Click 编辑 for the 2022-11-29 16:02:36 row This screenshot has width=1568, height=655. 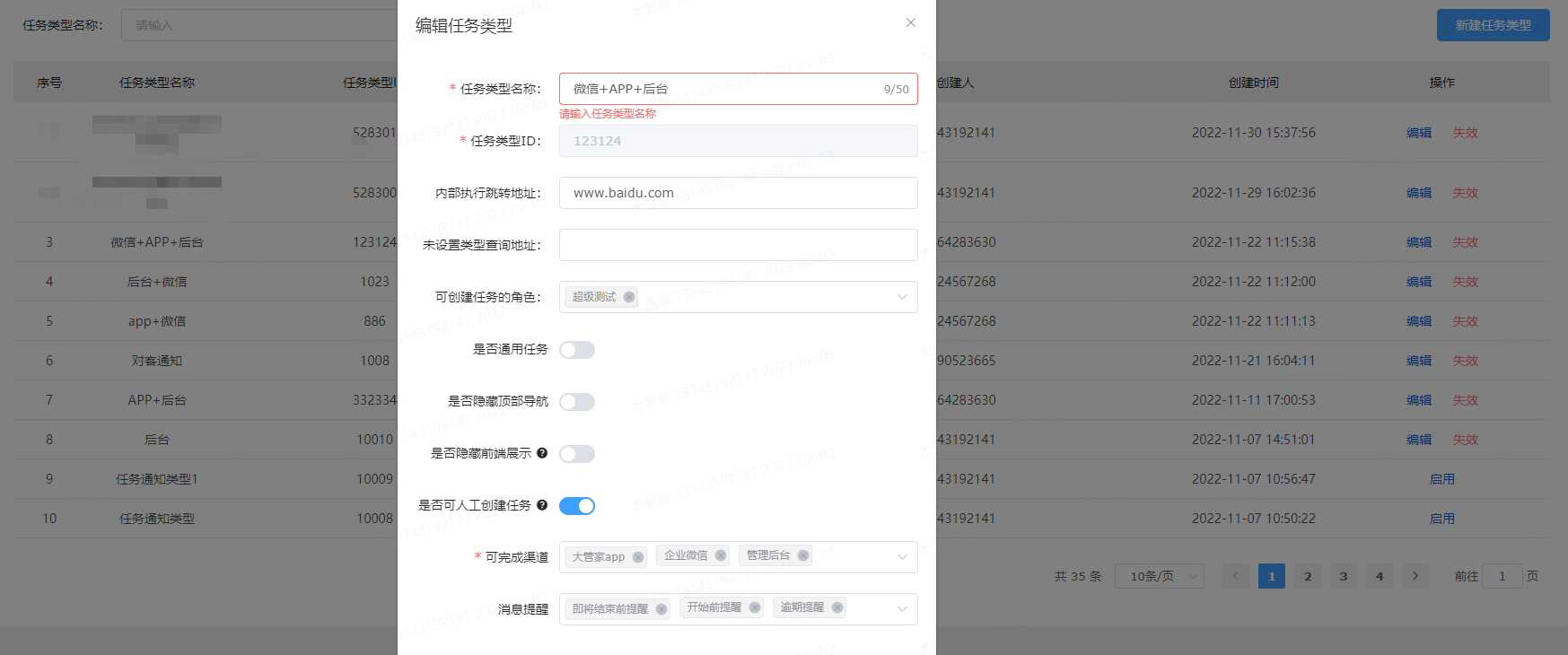pyautogui.click(x=1419, y=193)
